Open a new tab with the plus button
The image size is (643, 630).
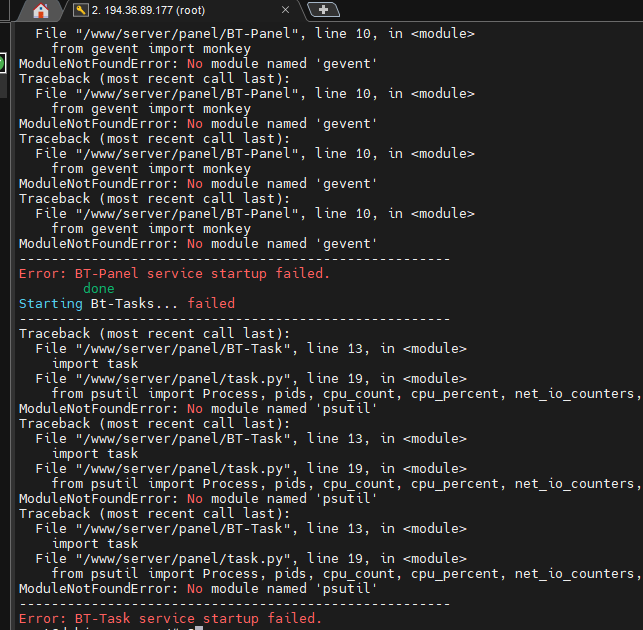(x=323, y=10)
